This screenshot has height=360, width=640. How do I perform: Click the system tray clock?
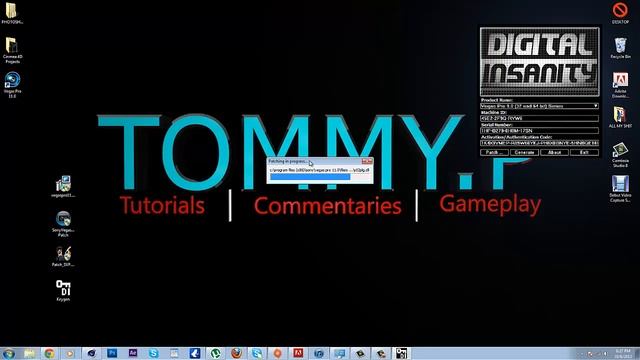pos(622,353)
